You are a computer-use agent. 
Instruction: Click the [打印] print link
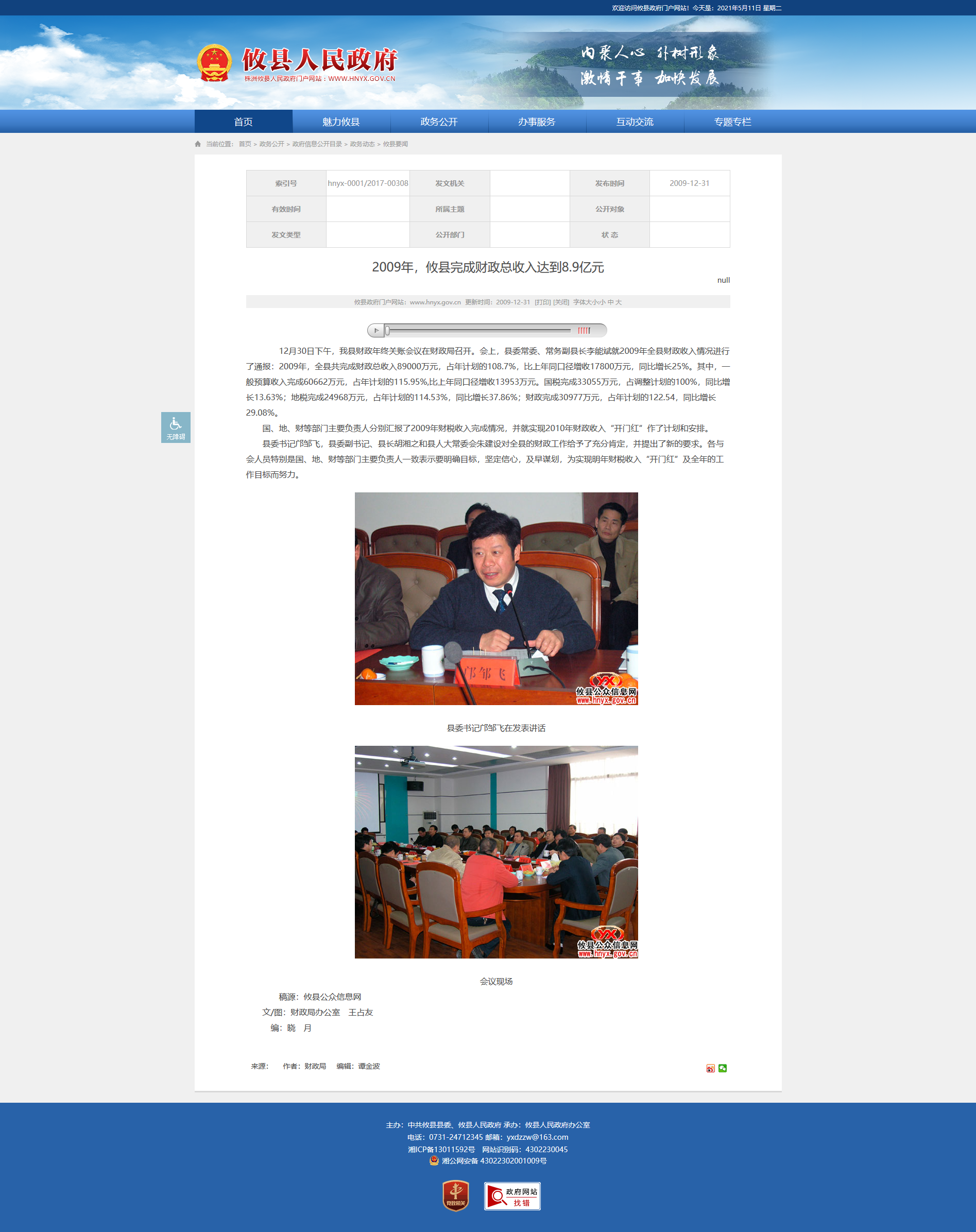click(x=542, y=302)
